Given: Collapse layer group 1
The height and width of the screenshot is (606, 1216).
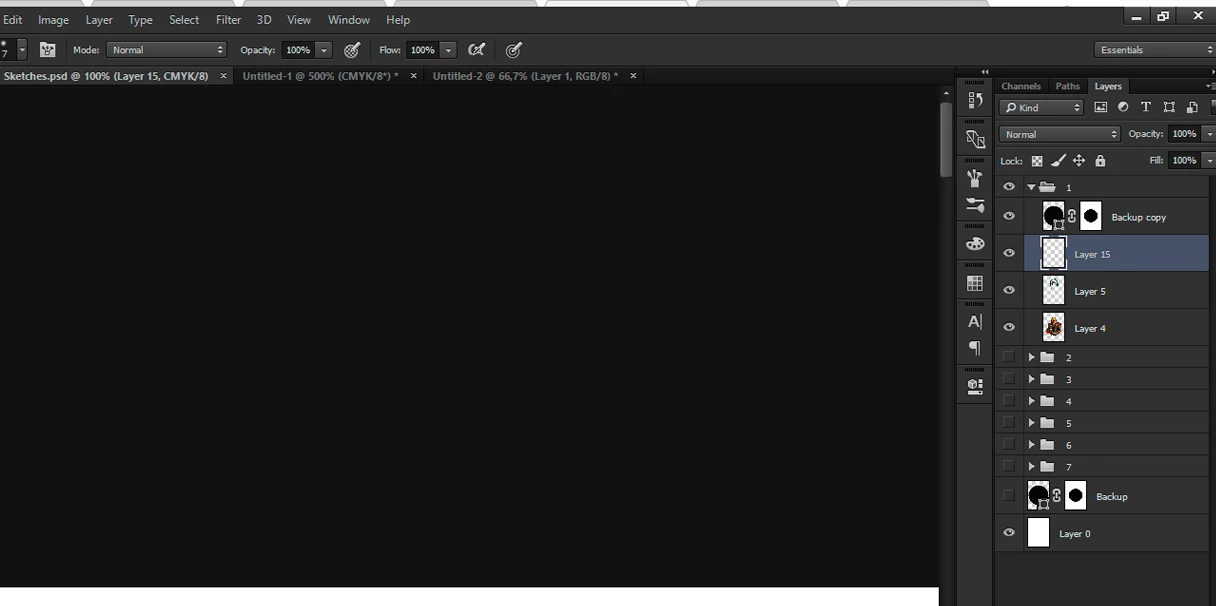Looking at the screenshot, I should [x=1031, y=187].
